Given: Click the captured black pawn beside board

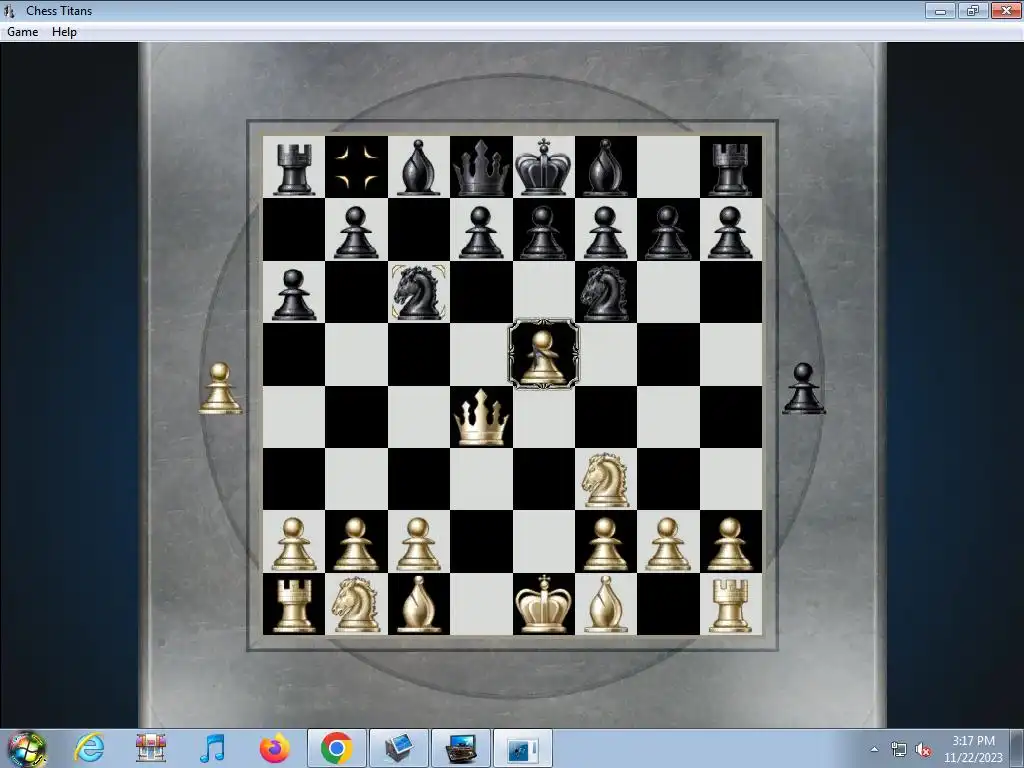Looking at the screenshot, I should (x=804, y=389).
